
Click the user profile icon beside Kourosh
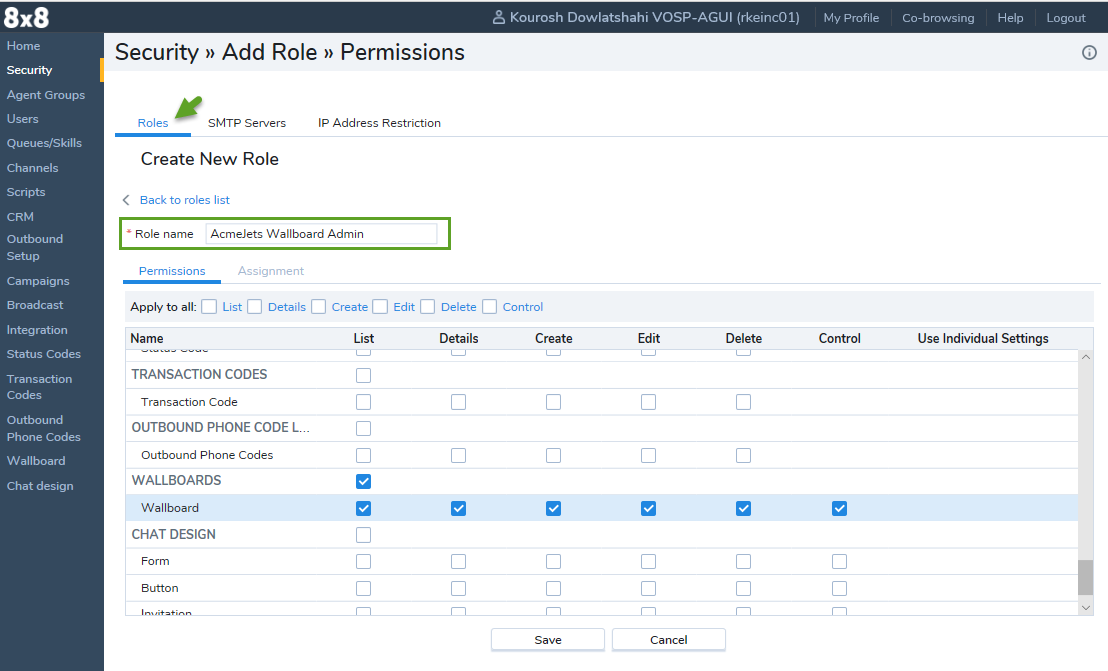click(x=499, y=17)
